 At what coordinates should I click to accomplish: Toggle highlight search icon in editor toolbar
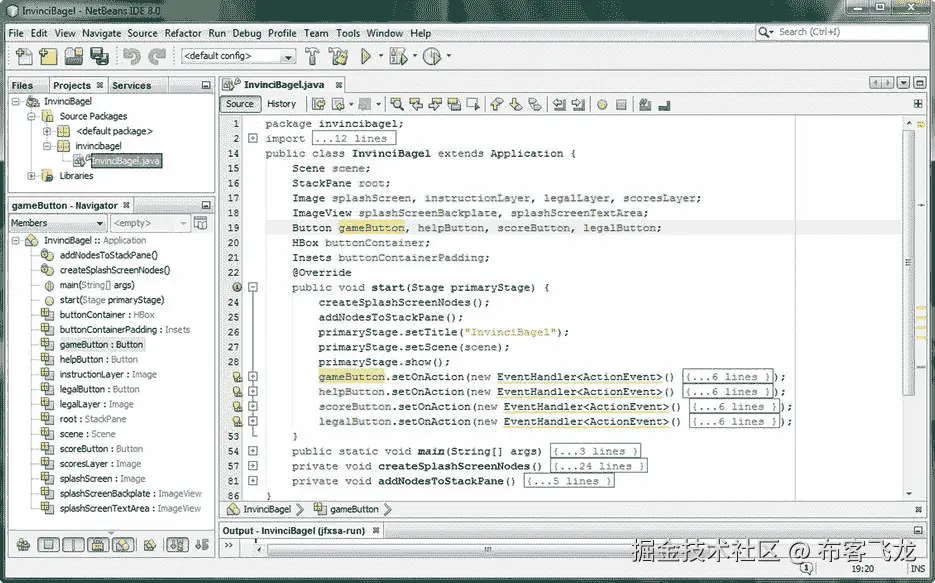pyautogui.click(x=454, y=105)
